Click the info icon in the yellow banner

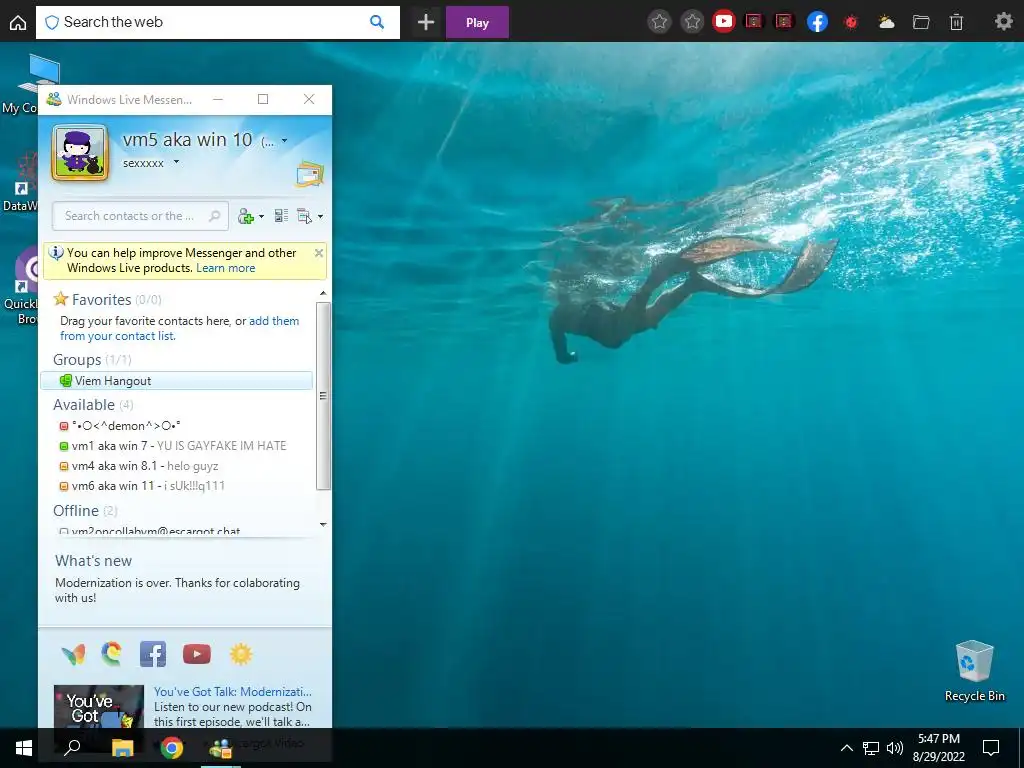coord(56,253)
